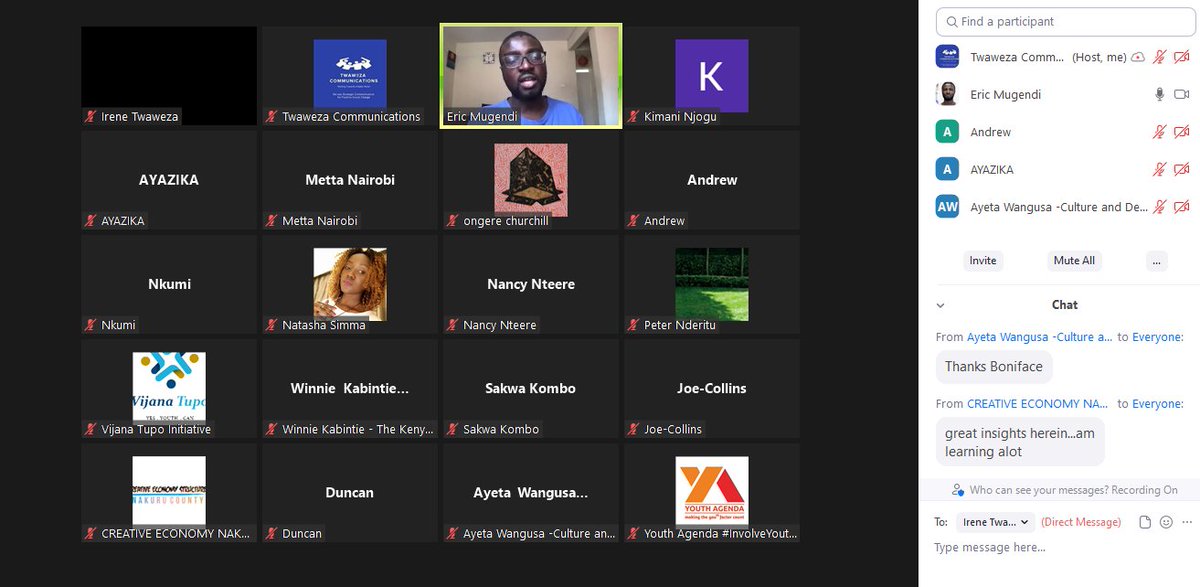The image size is (1200, 587).
Task: Select CREATIVE ECONOMY NAKURU COUNTY tile
Action: coord(169,492)
